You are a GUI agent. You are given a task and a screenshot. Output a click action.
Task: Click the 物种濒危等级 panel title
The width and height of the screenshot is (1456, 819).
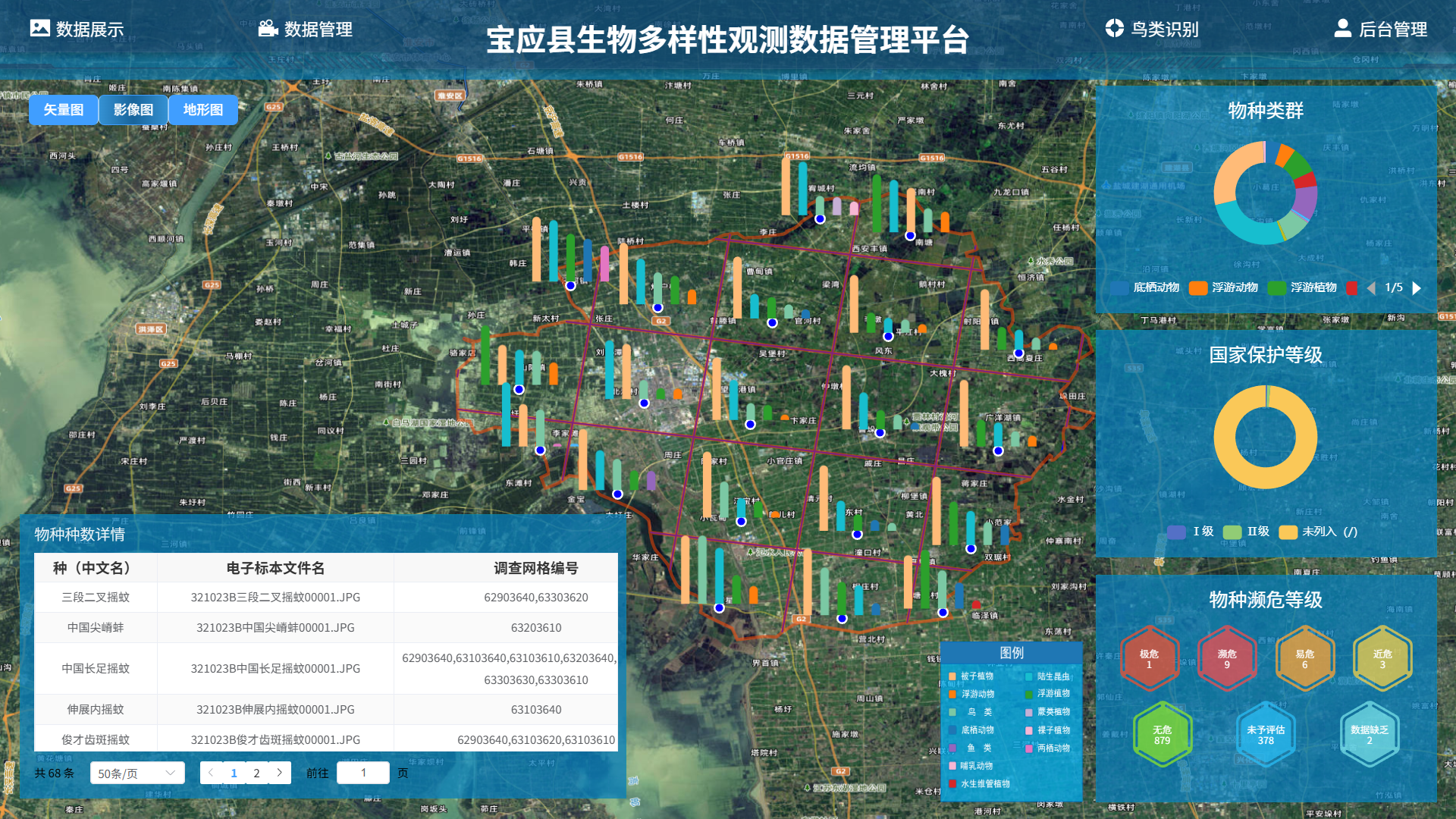pos(1266,600)
